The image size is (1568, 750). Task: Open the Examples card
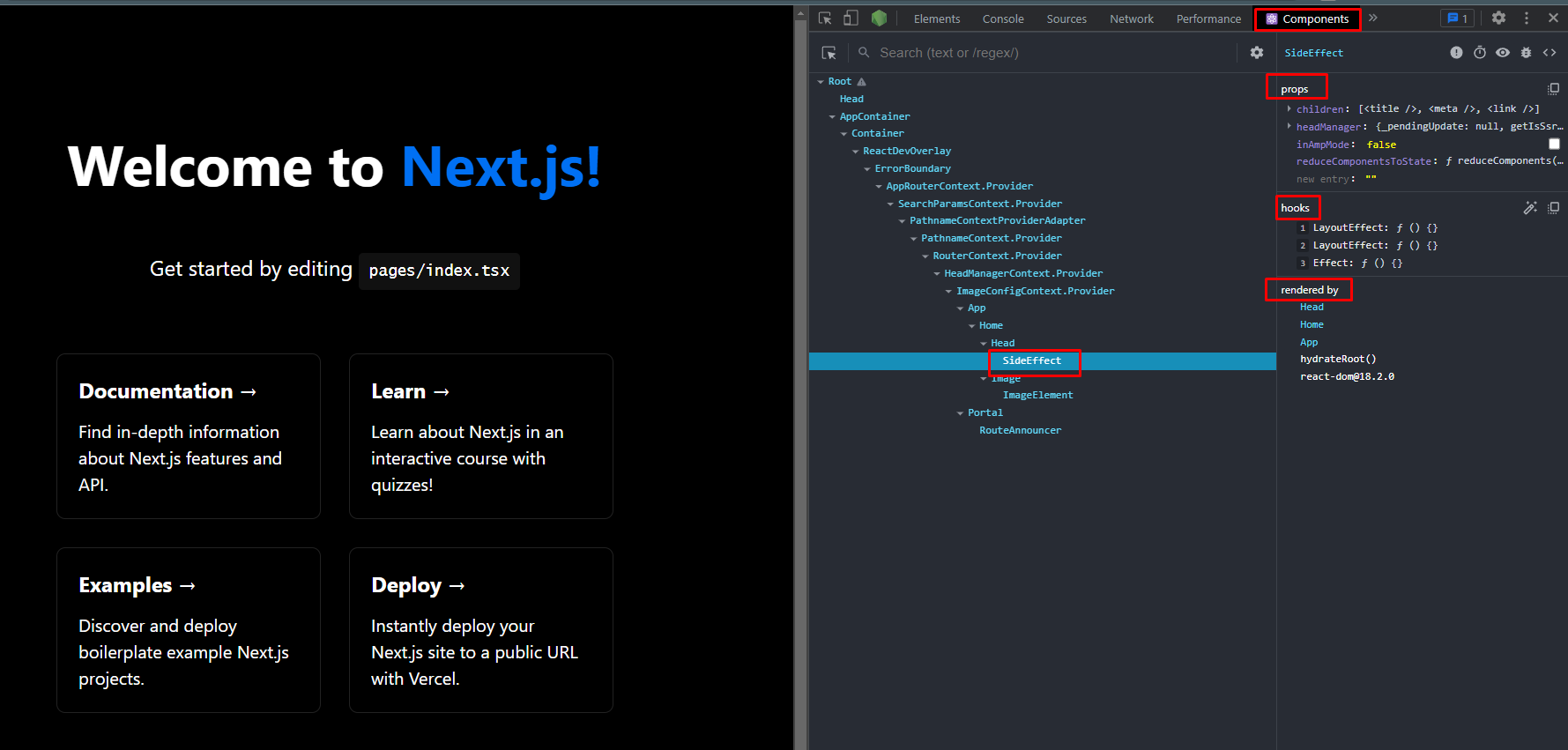(189, 630)
